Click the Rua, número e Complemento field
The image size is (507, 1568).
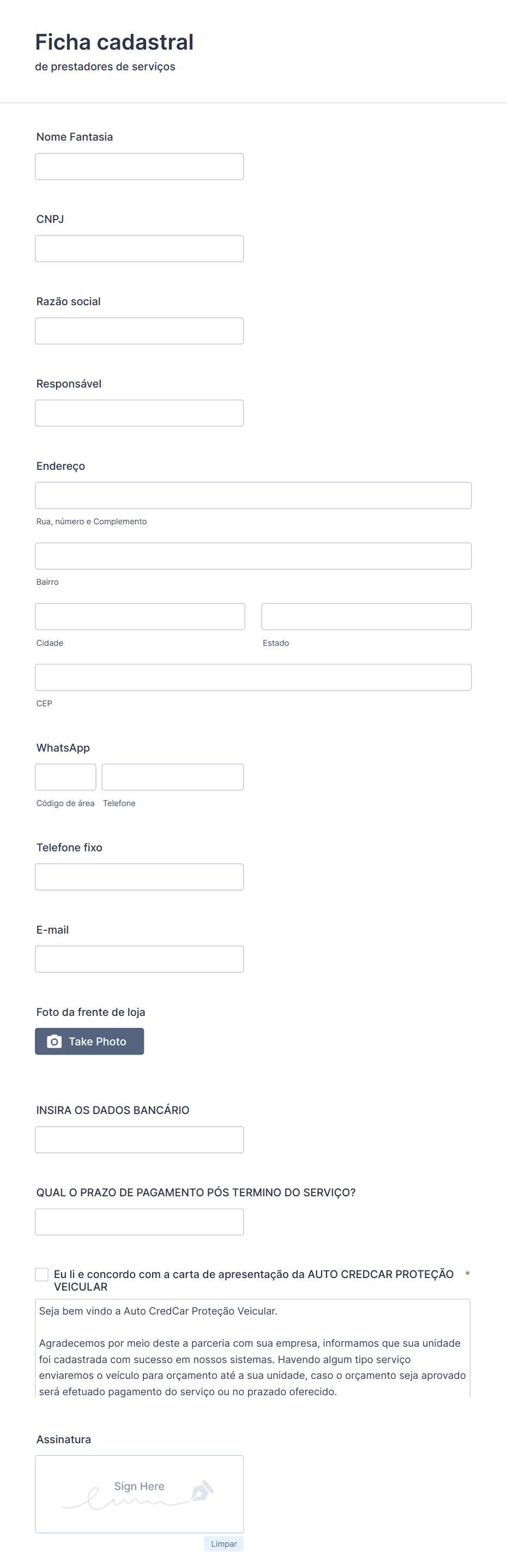click(253, 495)
